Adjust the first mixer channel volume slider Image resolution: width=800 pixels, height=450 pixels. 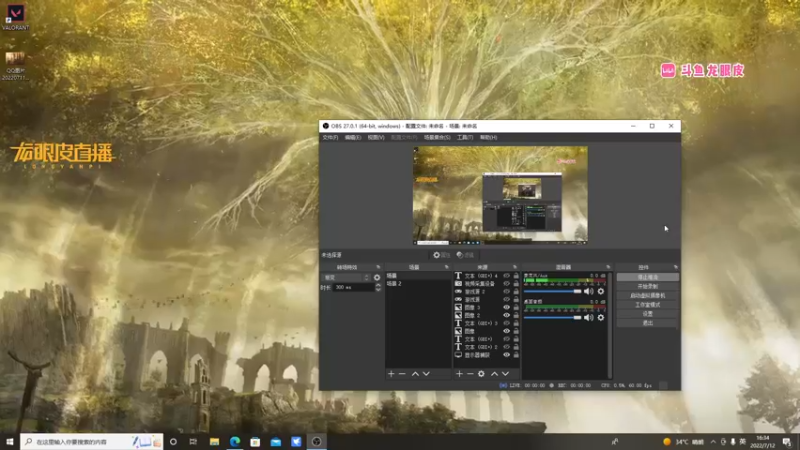coord(553,291)
